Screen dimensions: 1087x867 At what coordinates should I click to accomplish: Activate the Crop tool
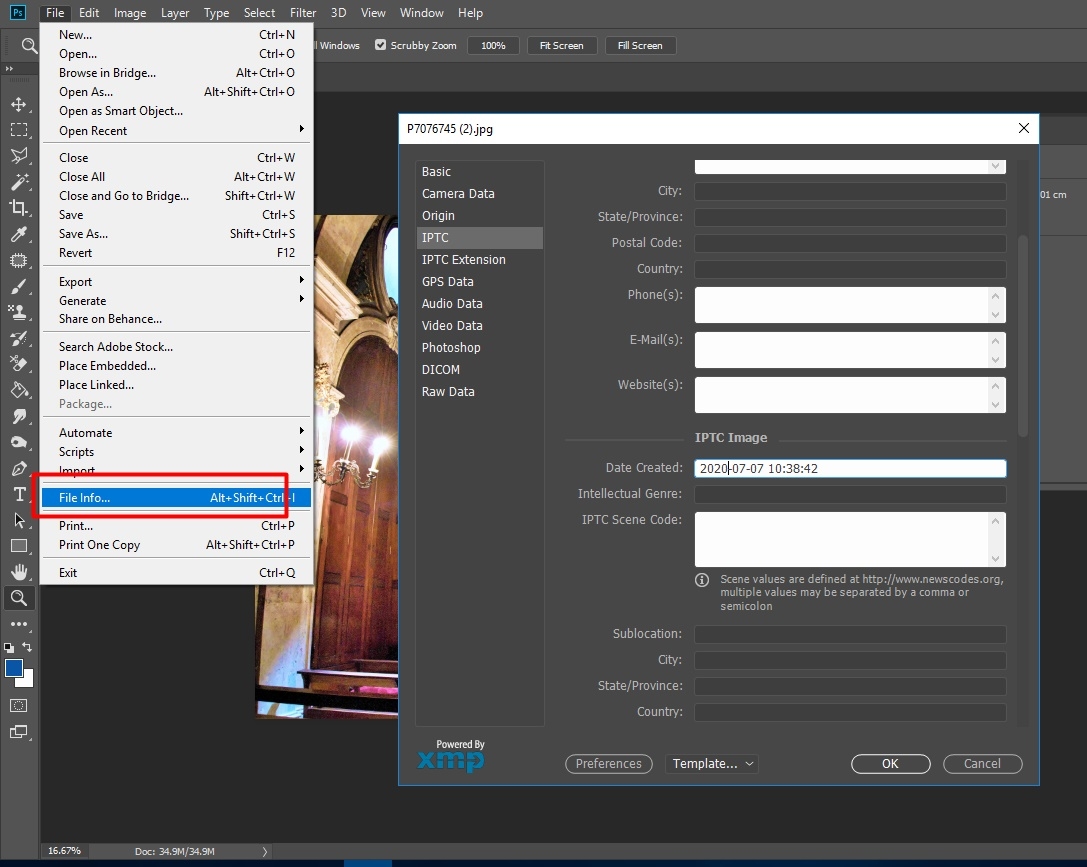19,208
